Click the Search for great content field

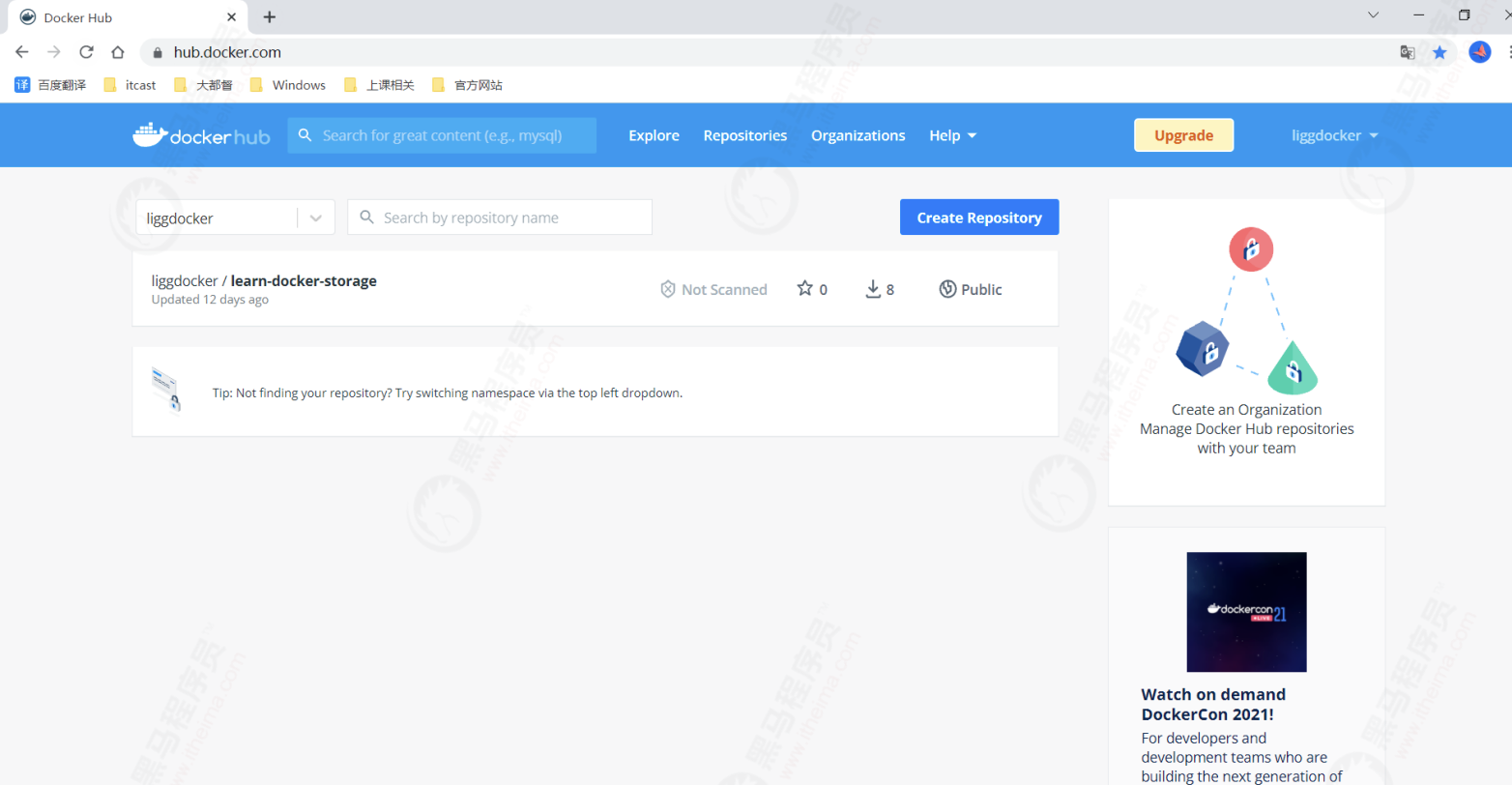pyautogui.click(x=442, y=135)
